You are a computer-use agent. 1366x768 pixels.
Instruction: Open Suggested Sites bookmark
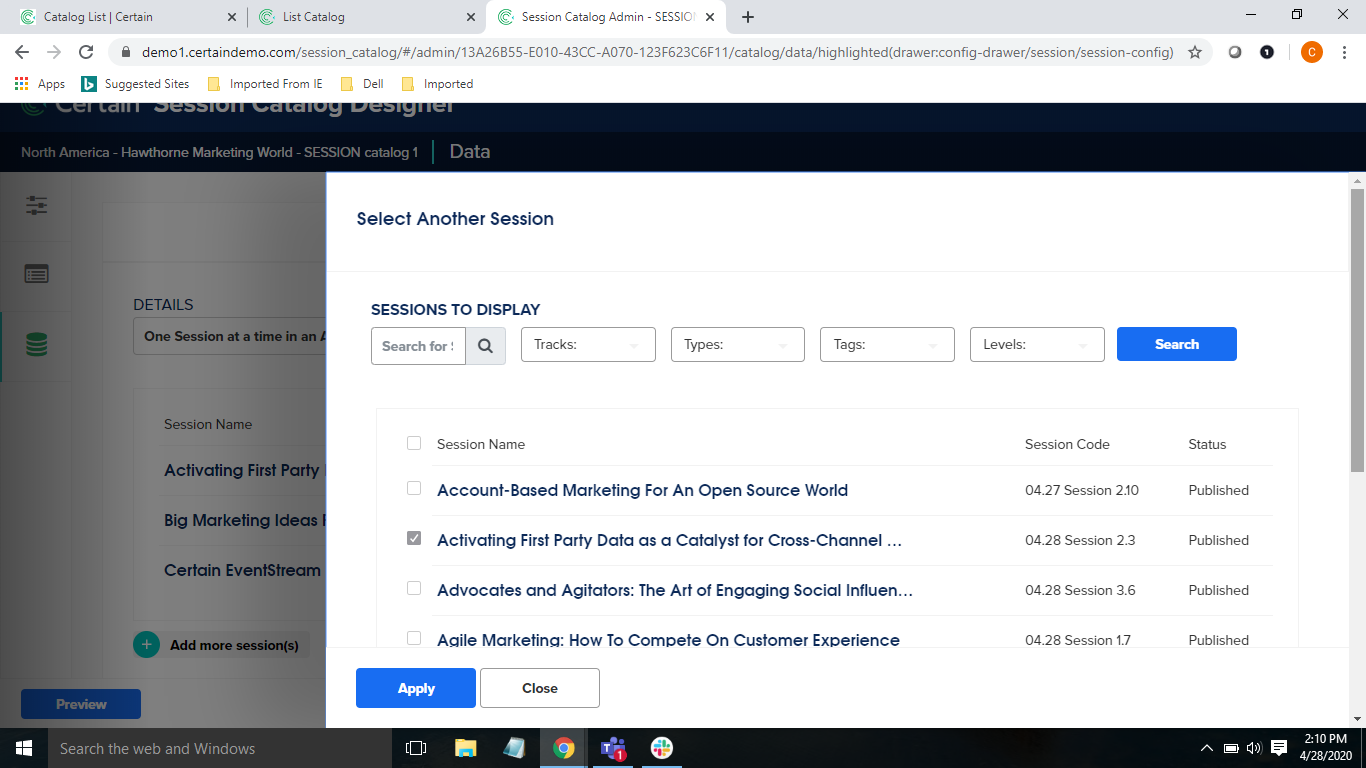[x=135, y=84]
